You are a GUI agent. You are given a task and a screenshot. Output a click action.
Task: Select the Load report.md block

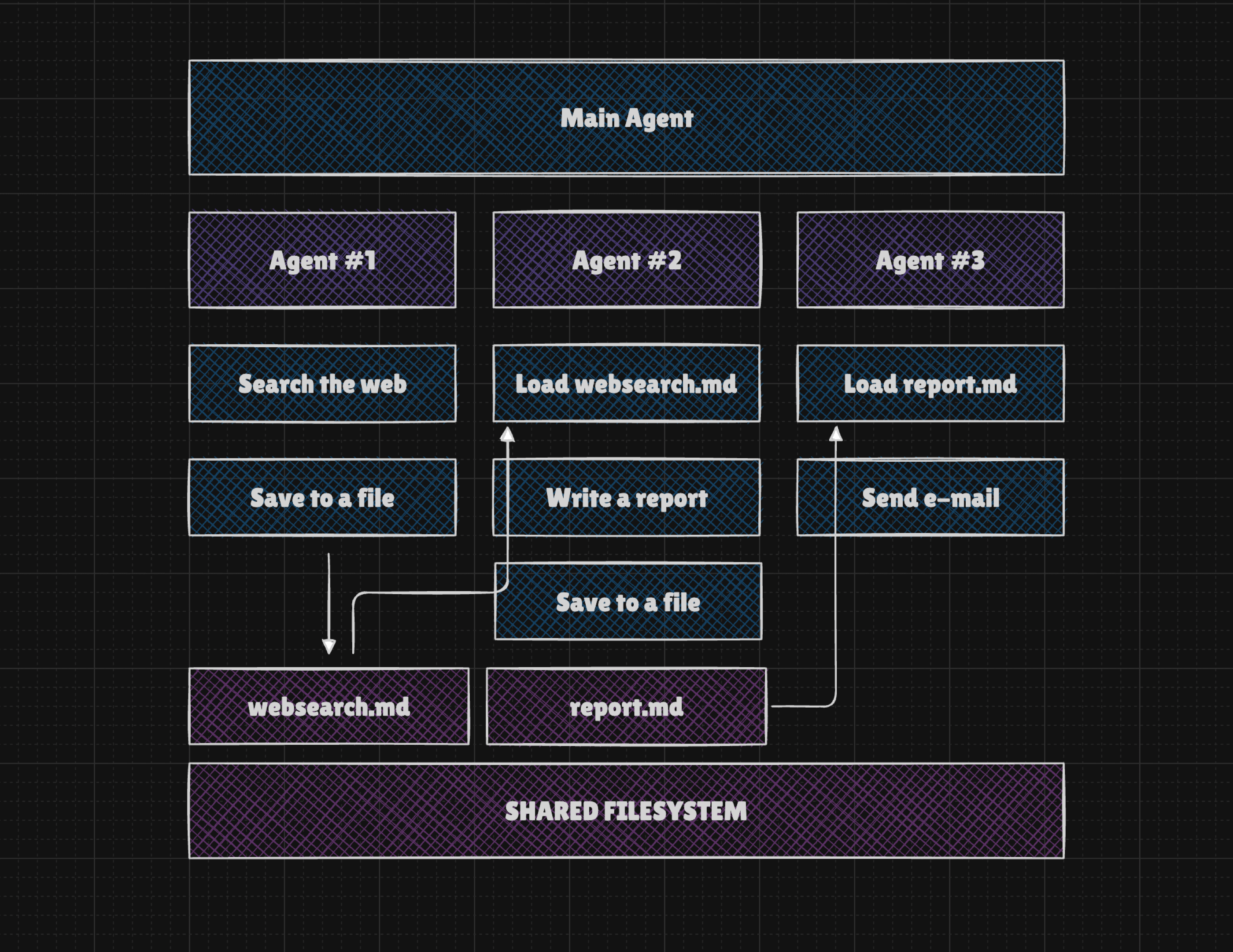[930, 384]
